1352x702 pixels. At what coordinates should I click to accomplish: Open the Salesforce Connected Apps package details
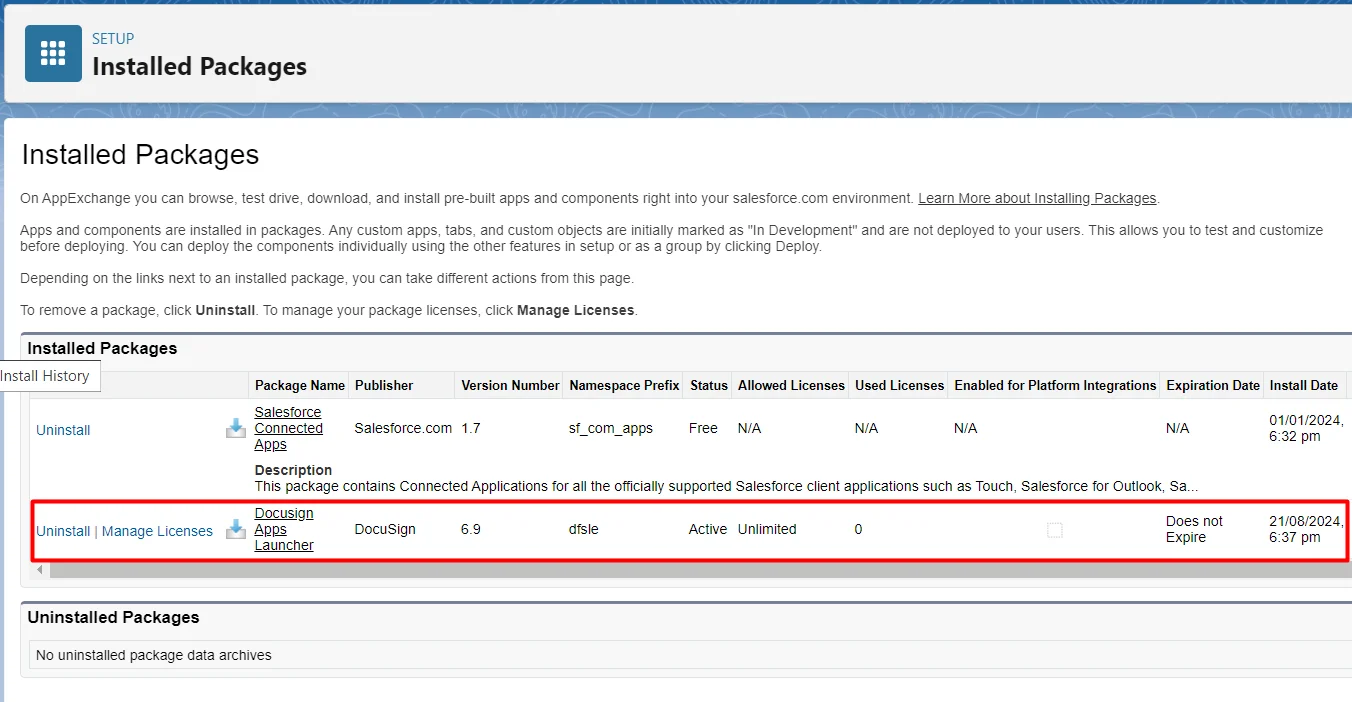[288, 428]
